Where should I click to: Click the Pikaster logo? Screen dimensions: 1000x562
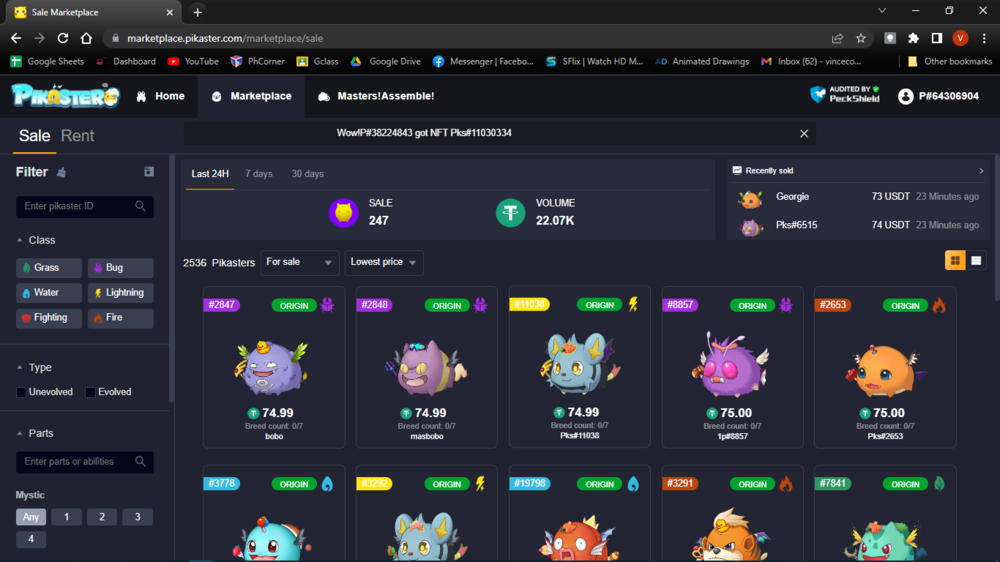coord(65,96)
